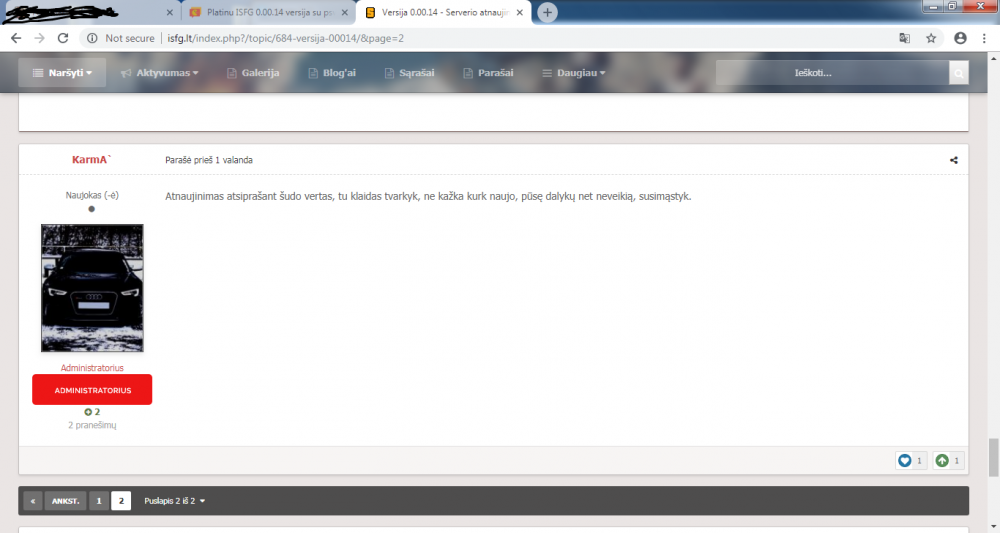Open the KarmA` username profile link
Image resolution: width=1000 pixels, height=533 pixels.
[92, 160]
